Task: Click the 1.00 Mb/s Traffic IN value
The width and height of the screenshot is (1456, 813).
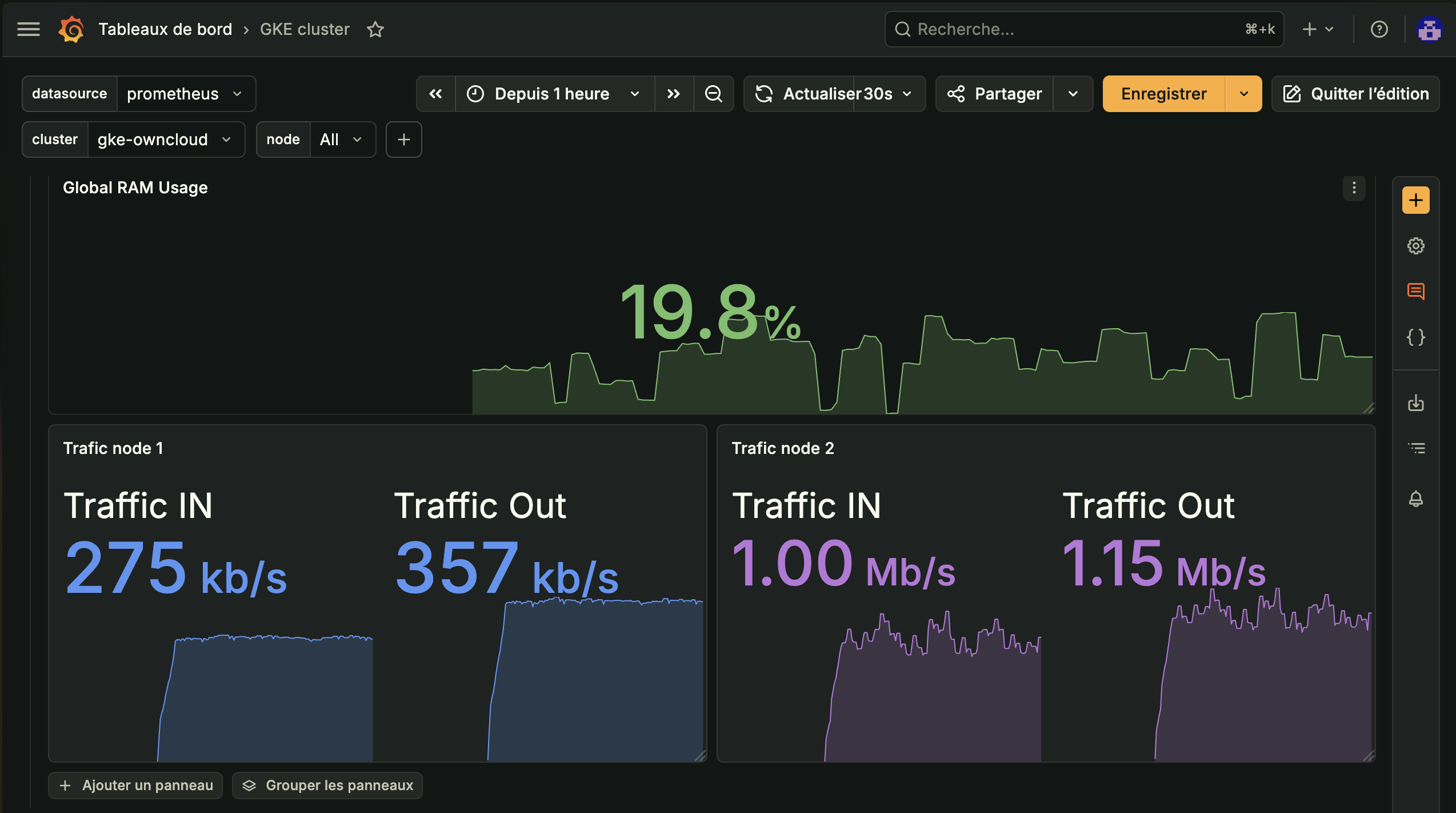Action: point(844,563)
